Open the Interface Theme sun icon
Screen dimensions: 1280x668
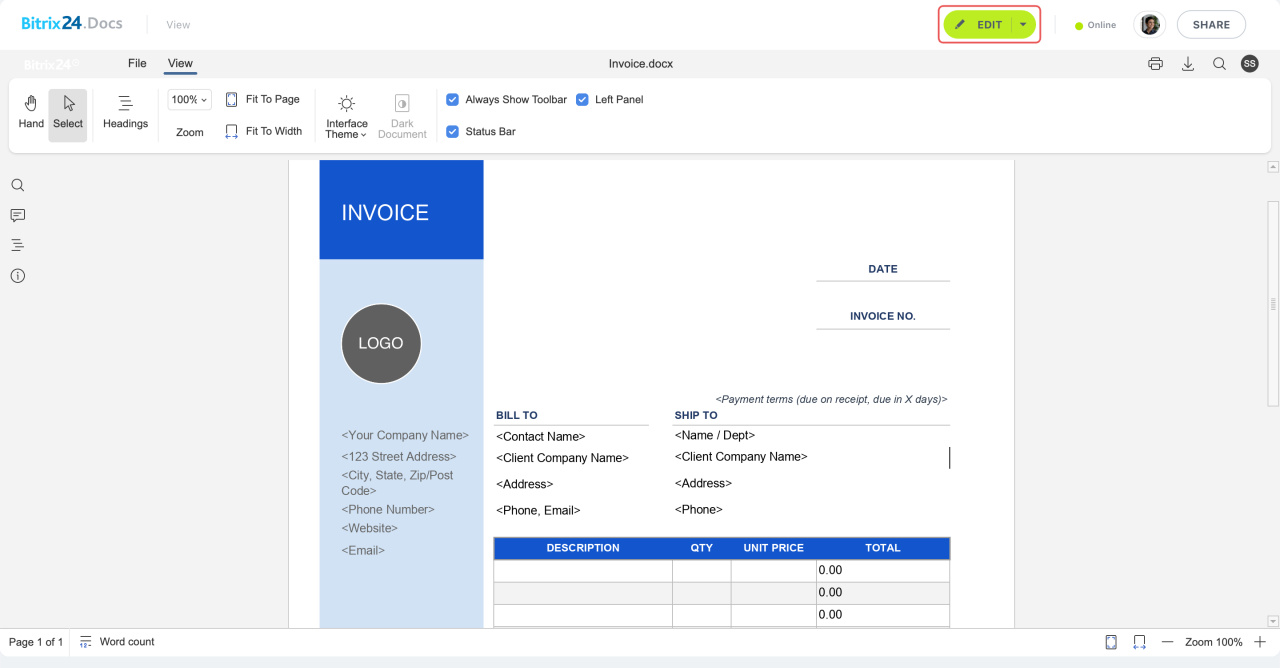(346, 103)
